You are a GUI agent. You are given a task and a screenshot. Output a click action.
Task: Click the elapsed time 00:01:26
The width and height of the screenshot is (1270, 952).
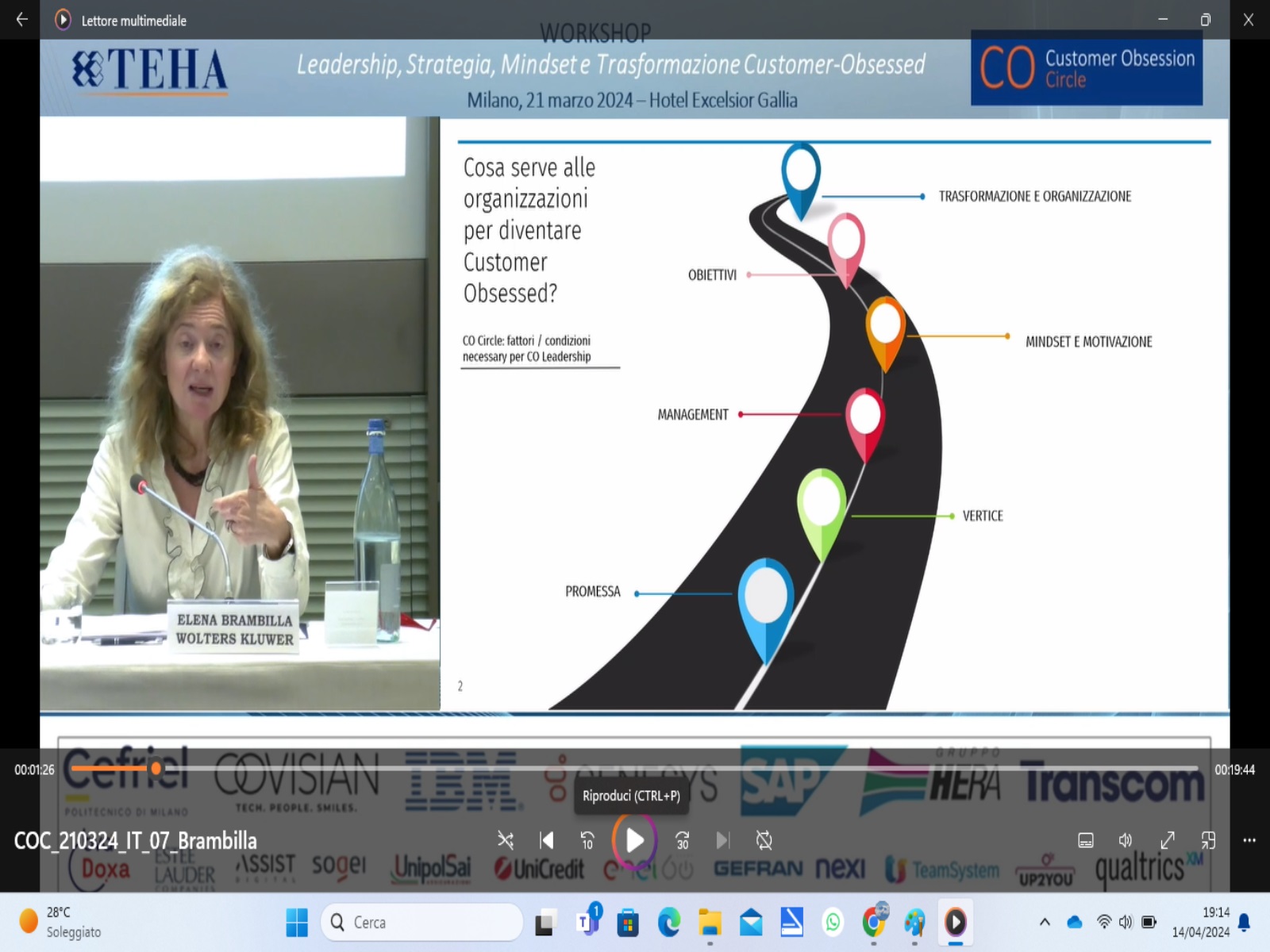pyautogui.click(x=34, y=770)
